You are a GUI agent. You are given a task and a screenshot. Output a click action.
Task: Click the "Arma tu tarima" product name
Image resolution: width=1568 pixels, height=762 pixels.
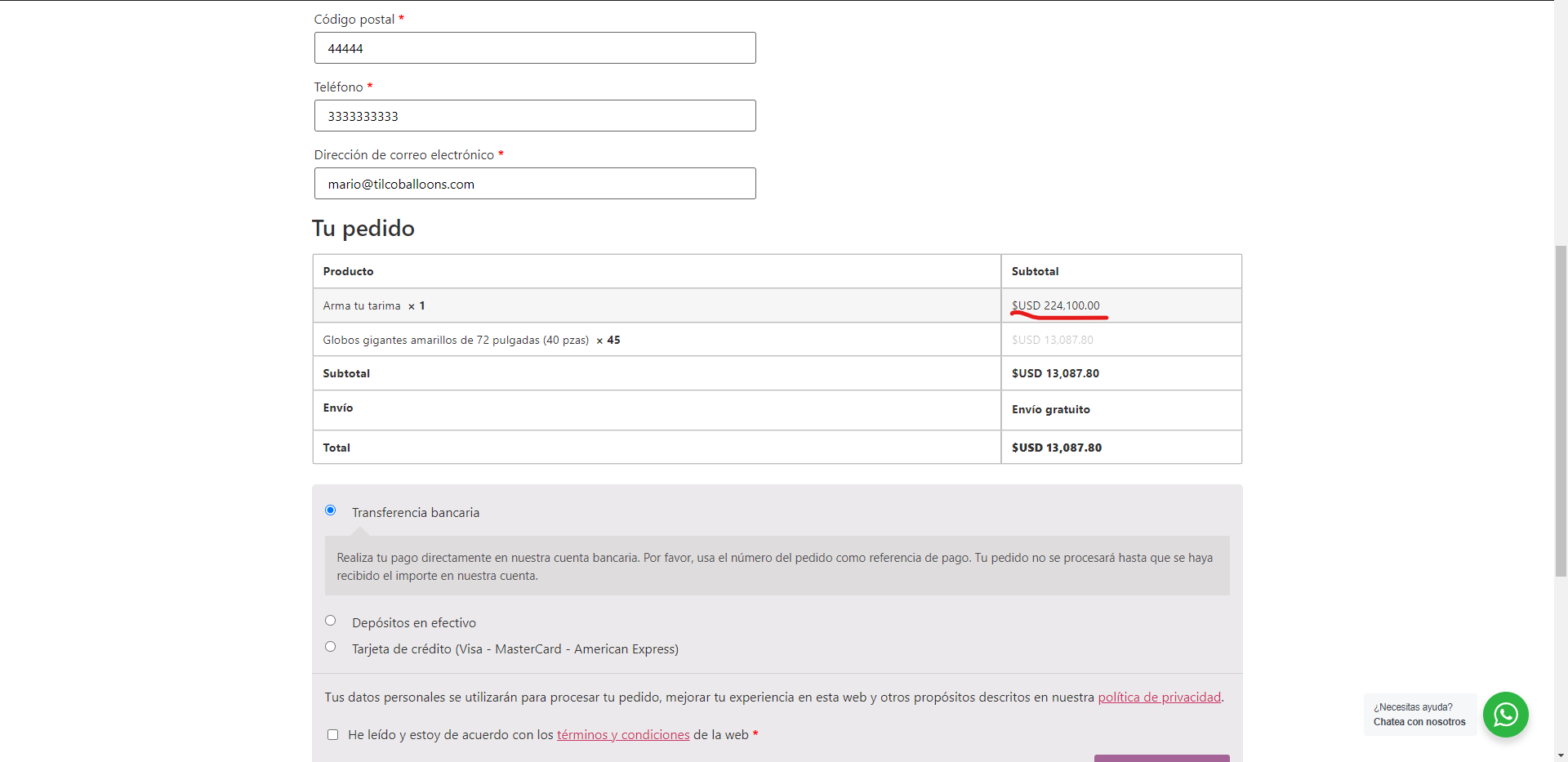(x=362, y=306)
